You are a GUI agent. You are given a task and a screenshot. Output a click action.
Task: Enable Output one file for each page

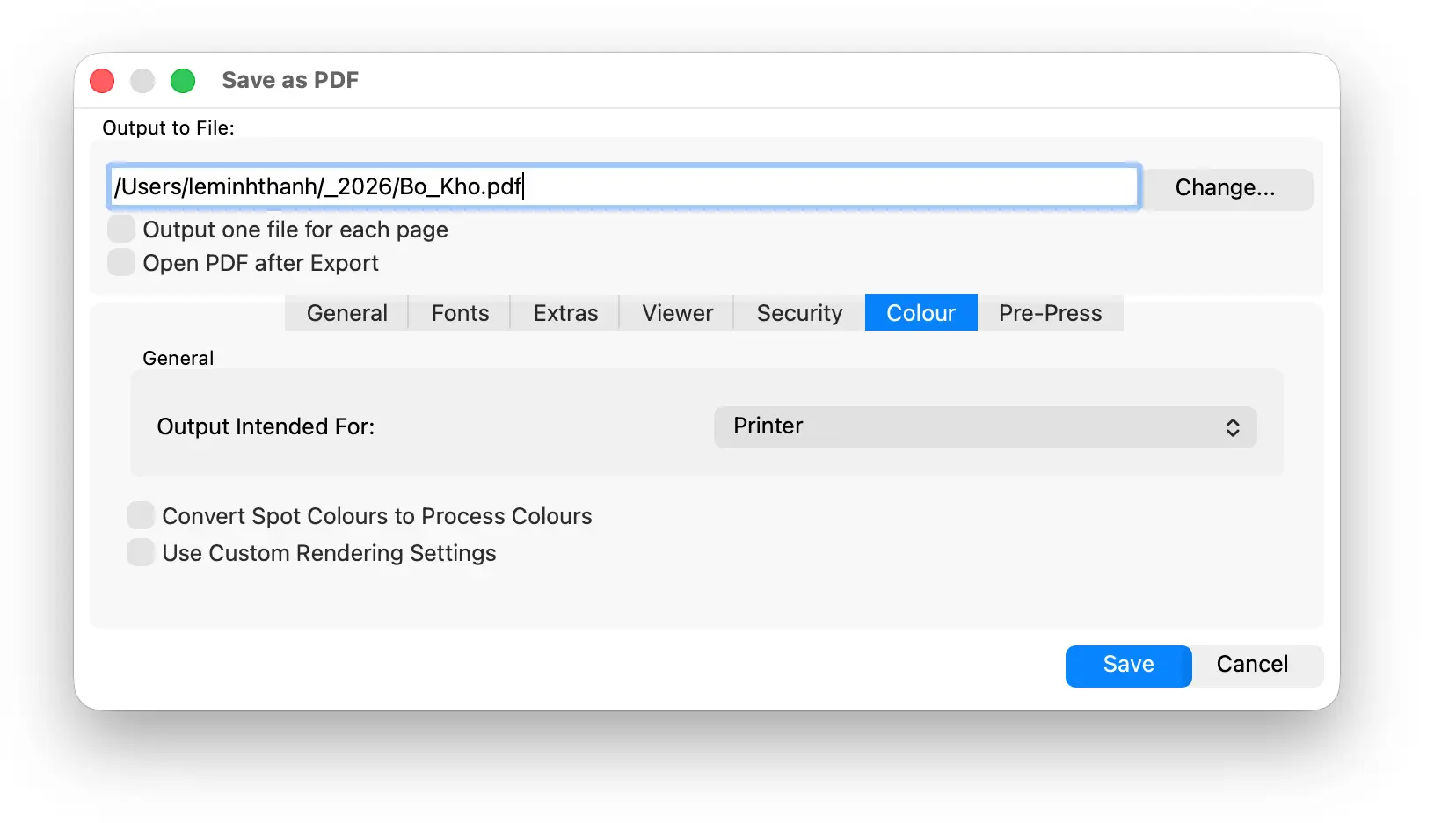pos(121,229)
